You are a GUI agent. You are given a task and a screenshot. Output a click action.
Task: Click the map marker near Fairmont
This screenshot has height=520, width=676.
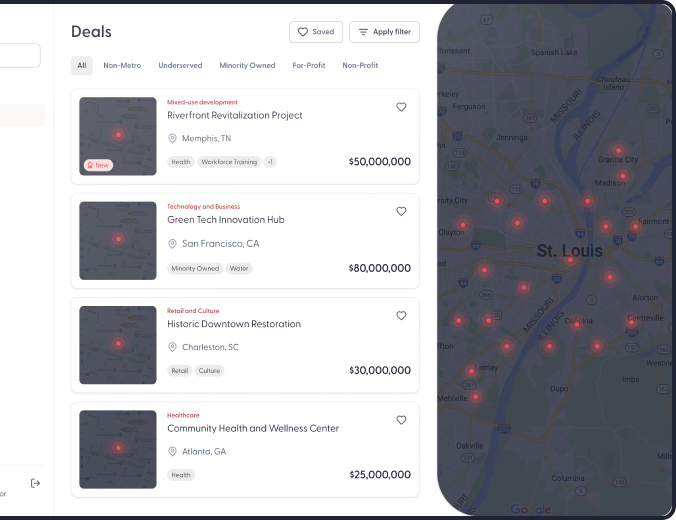(635, 226)
